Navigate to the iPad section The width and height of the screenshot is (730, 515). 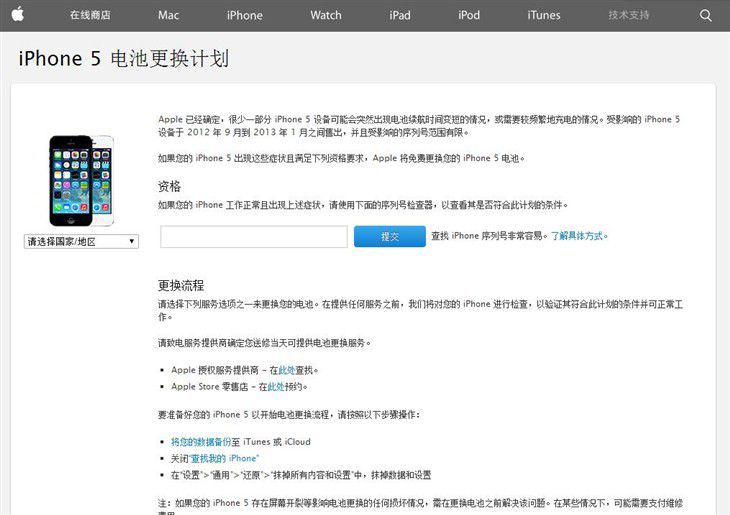click(400, 15)
